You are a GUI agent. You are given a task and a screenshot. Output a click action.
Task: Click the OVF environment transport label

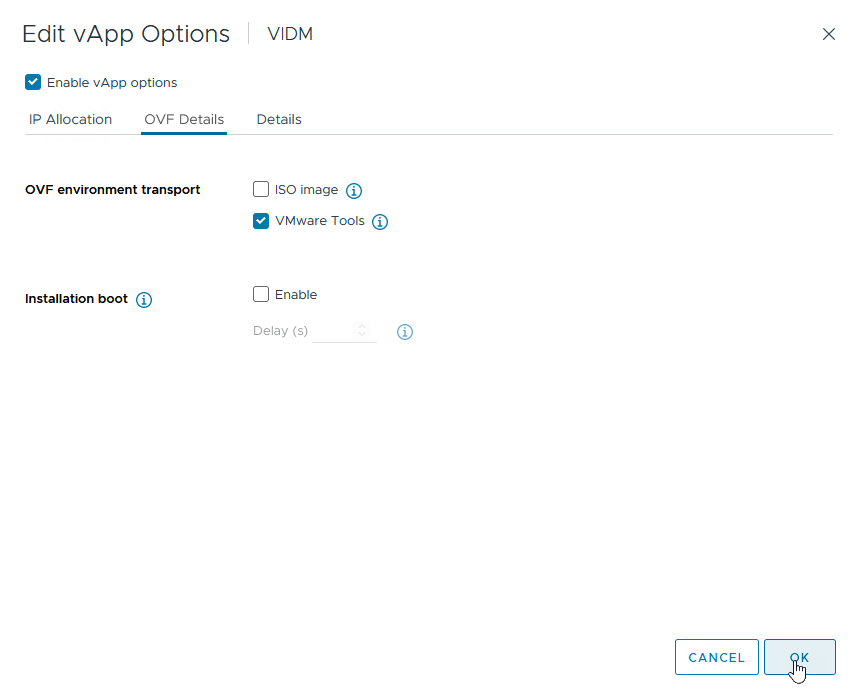[x=112, y=190]
